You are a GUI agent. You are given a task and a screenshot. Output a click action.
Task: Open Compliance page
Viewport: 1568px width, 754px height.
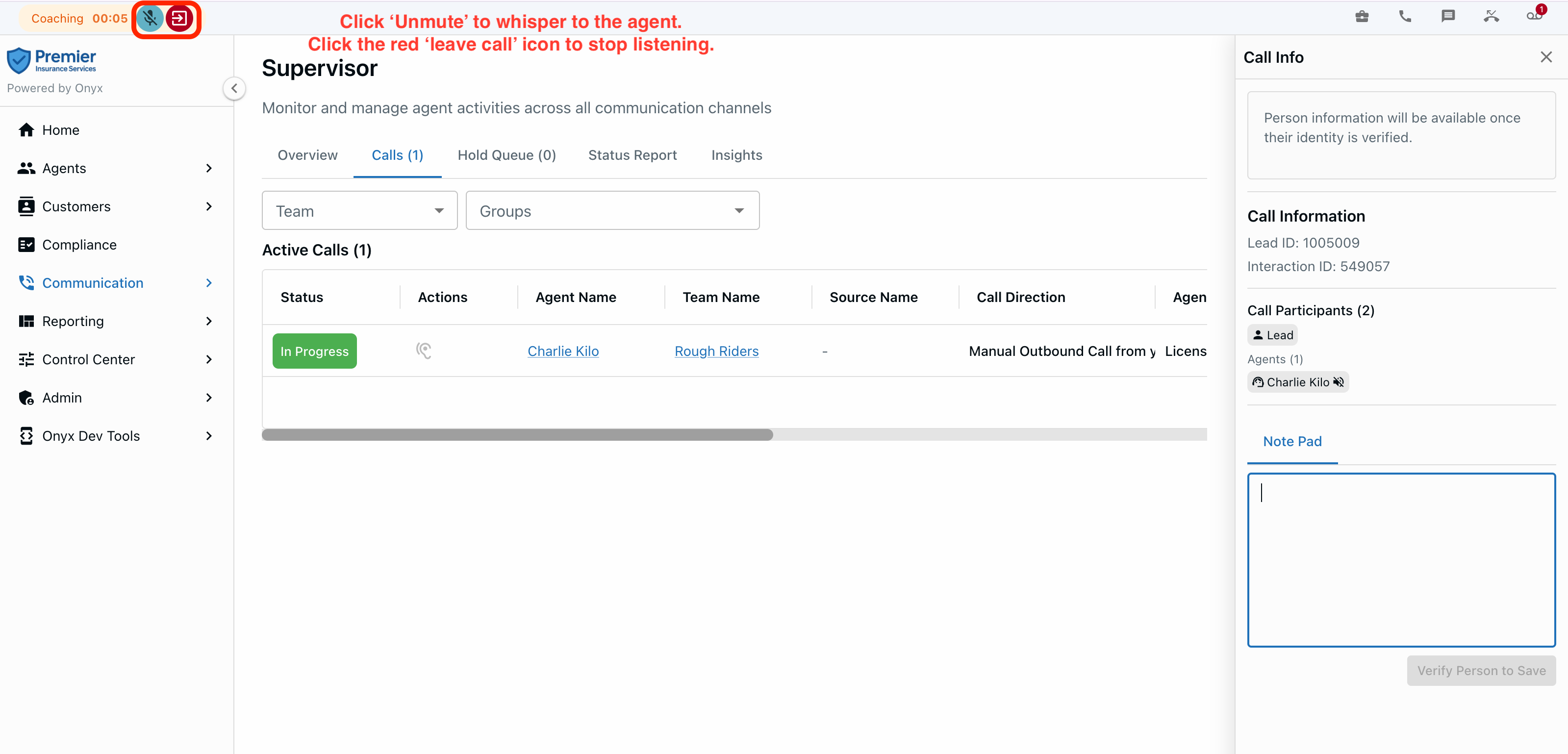[x=116, y=245]
